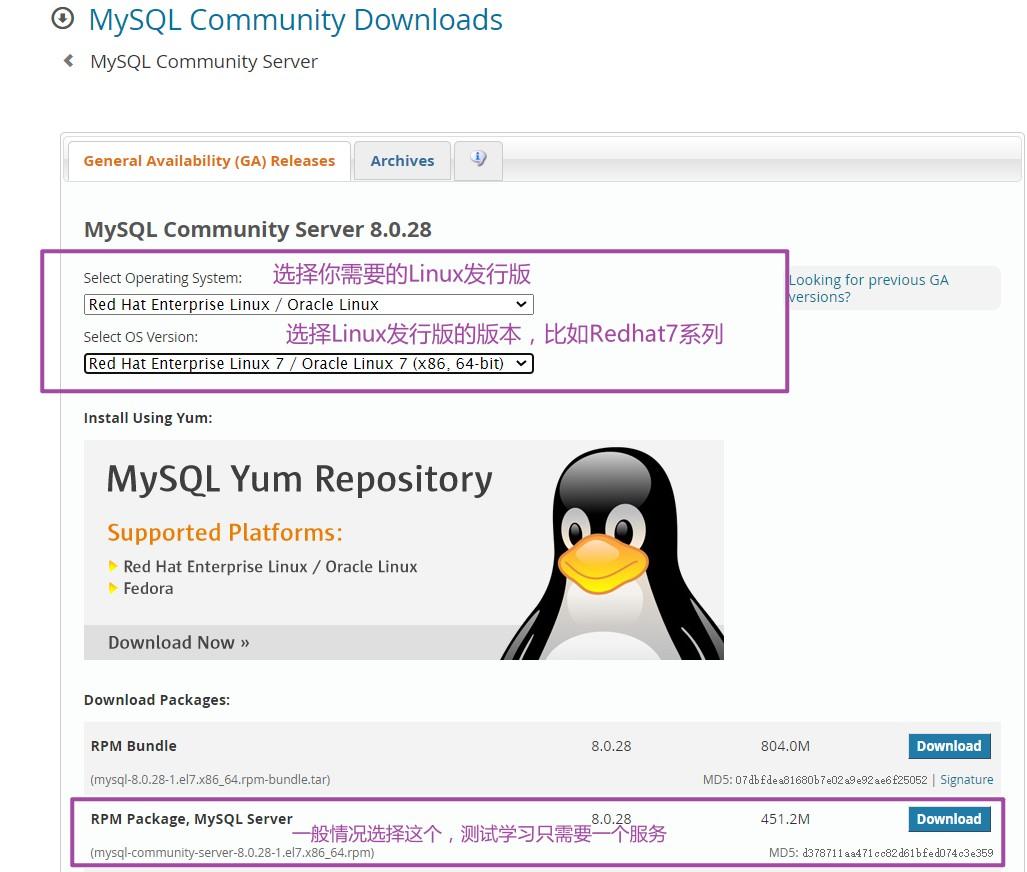Click the Signature link for the RPM Bundle
Viewport: 1027px width, 872px height.
[966, 779]
